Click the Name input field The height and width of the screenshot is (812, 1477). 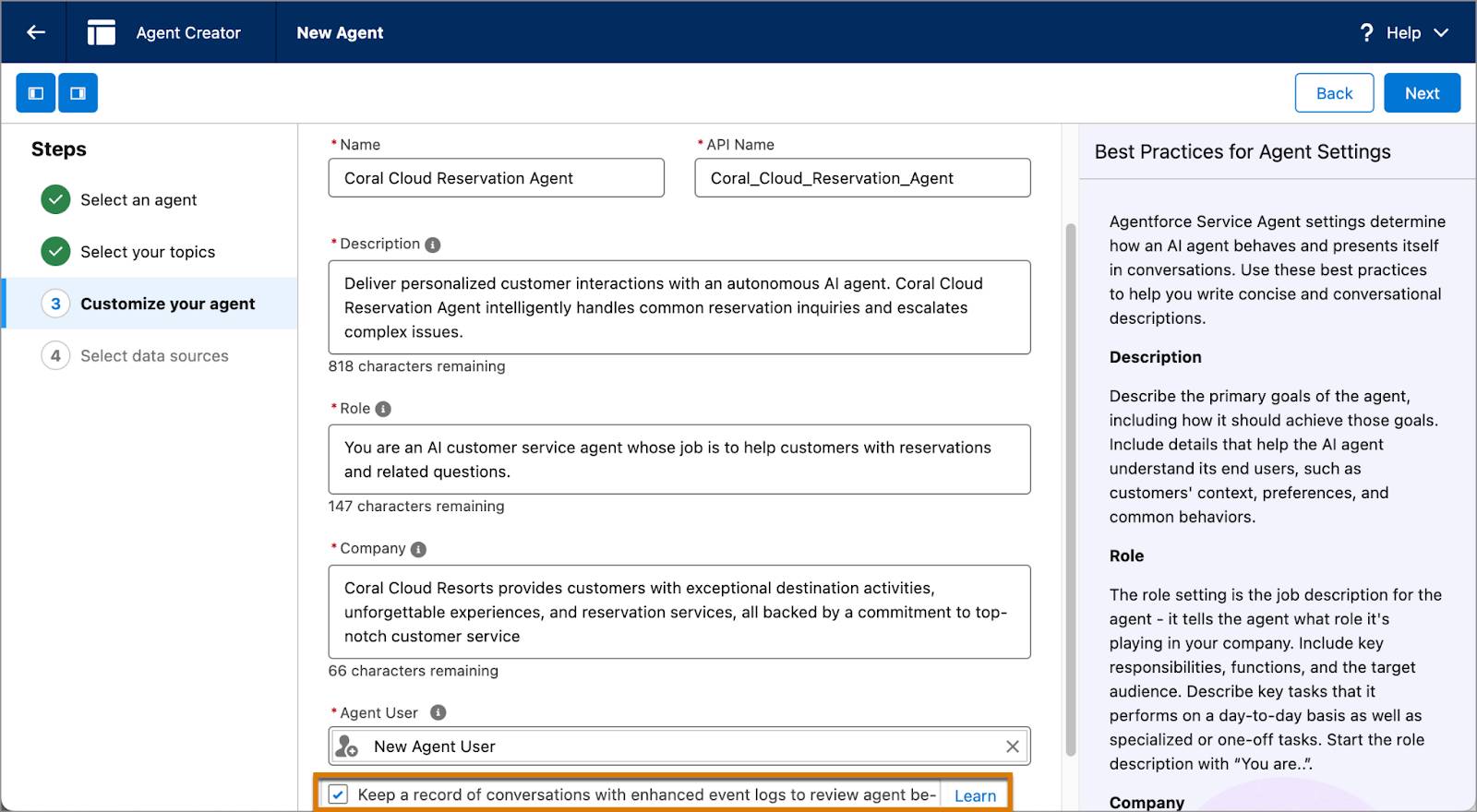[x=496, y=178]
